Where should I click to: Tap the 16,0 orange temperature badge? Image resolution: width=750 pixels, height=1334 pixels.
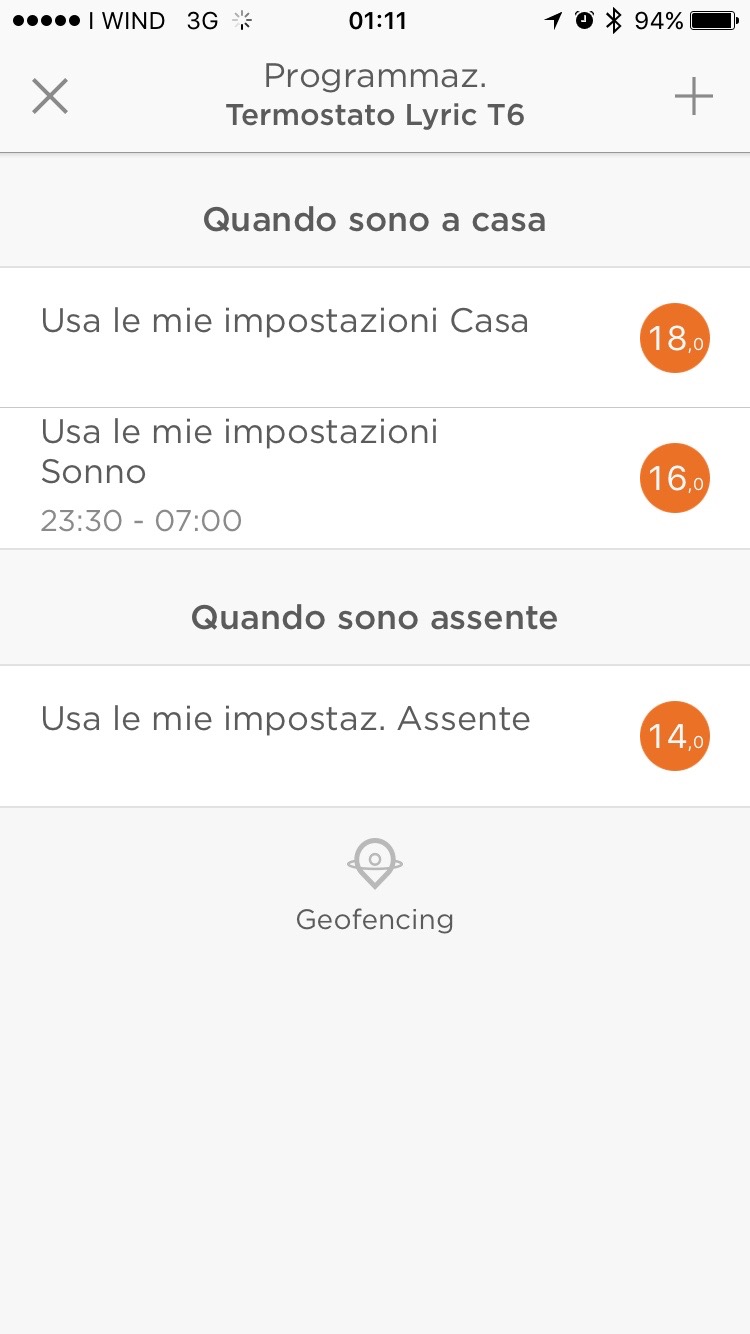click(x=674, y=478)
